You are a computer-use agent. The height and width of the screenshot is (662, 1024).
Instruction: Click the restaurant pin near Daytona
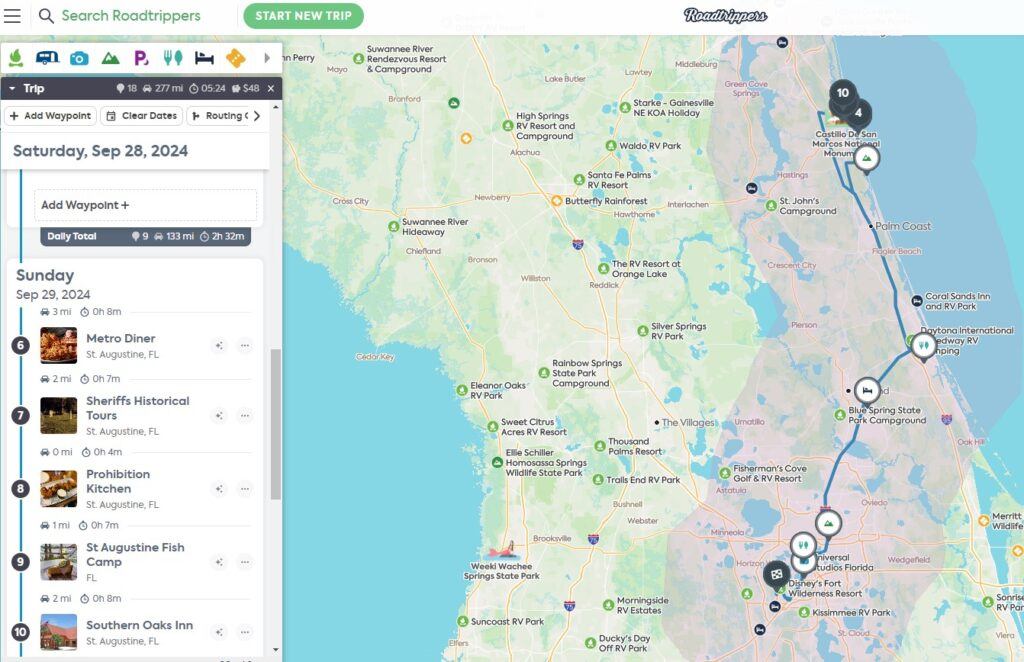tap(923, 345)
